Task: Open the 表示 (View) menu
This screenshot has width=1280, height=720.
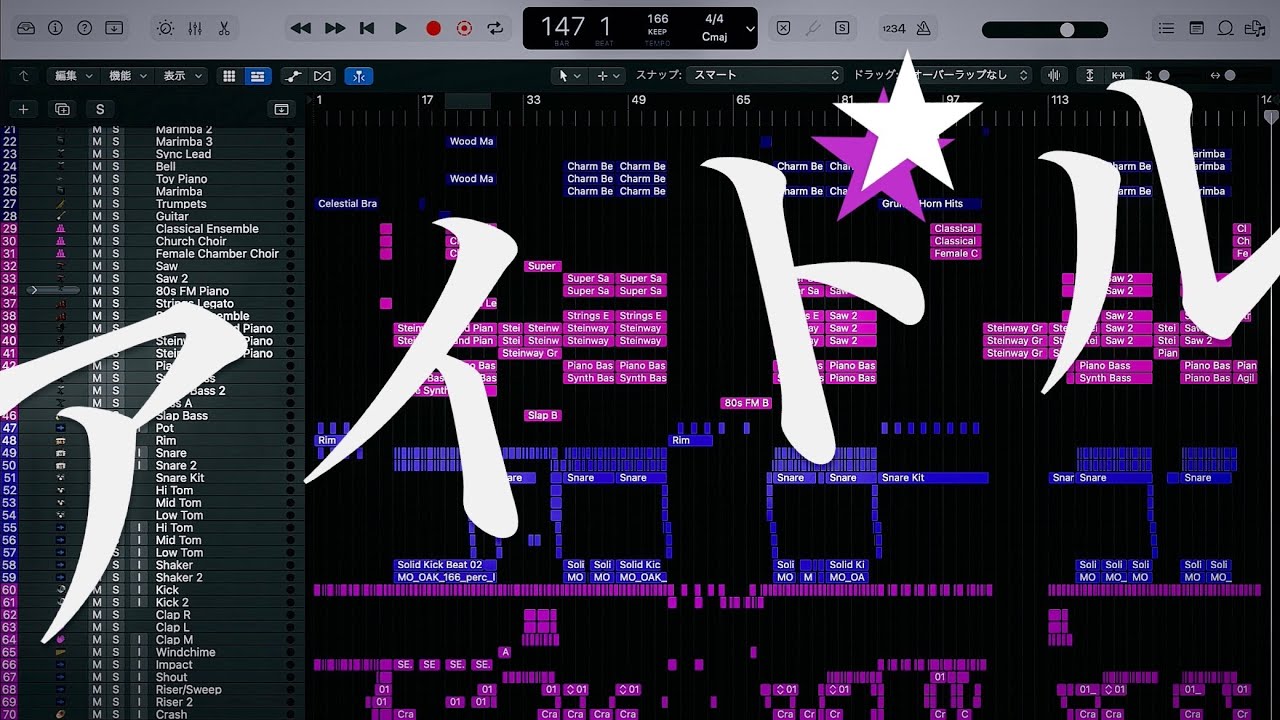Action: [x=182, y=76]
